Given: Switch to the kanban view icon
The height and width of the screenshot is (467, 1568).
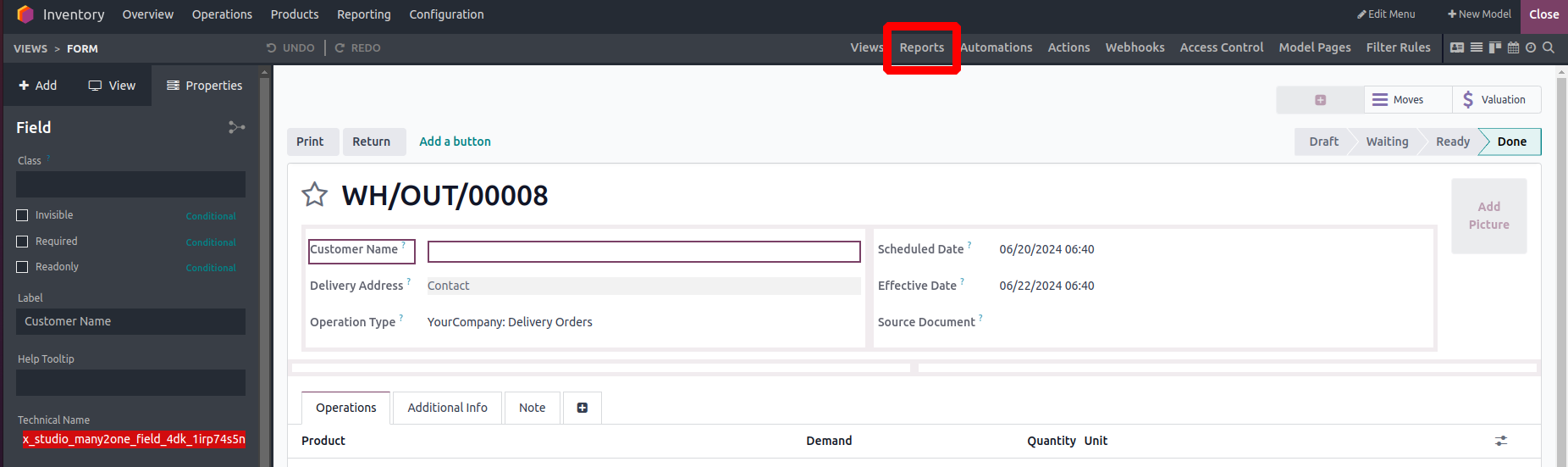Looking at the screenshot, I should tap(1495, 48).
